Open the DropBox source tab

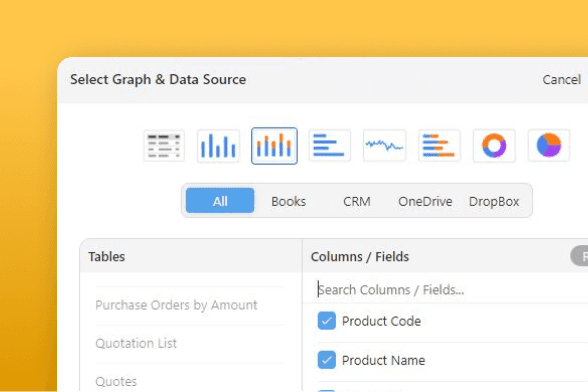tap(494, 201)
